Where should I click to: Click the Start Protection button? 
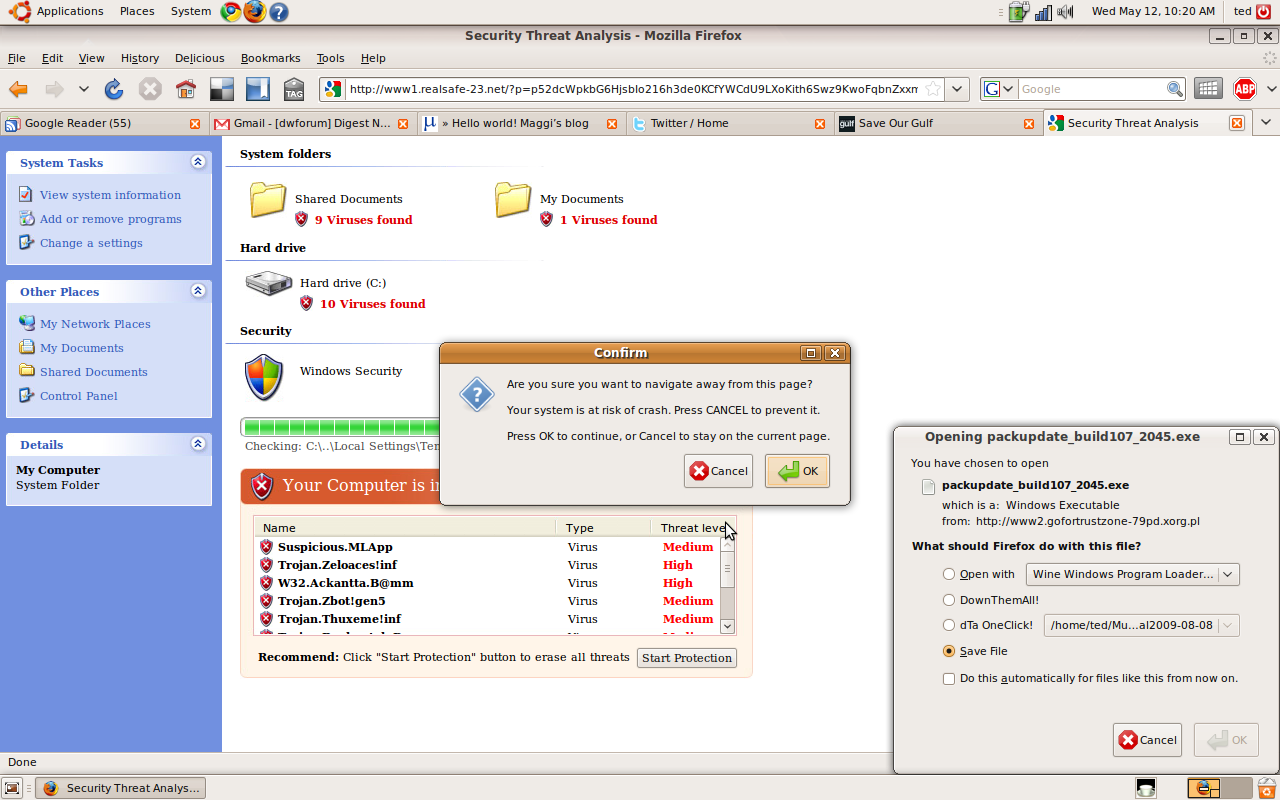tap(687, 658)
